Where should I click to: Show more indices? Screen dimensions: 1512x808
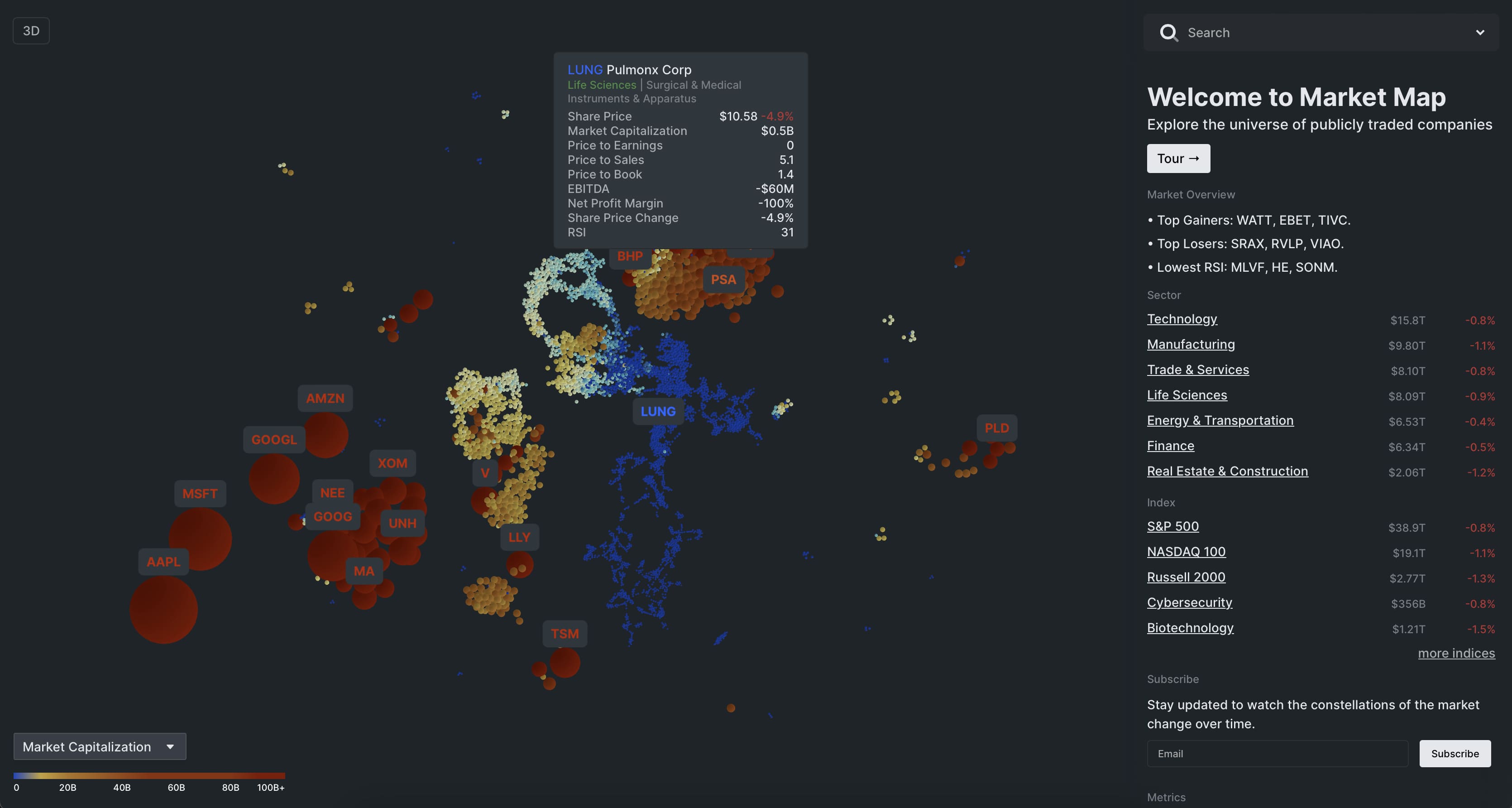point(1456,653)
